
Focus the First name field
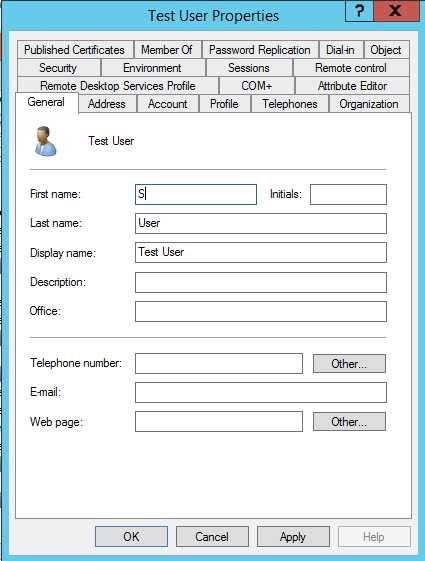tap(196, 194)
